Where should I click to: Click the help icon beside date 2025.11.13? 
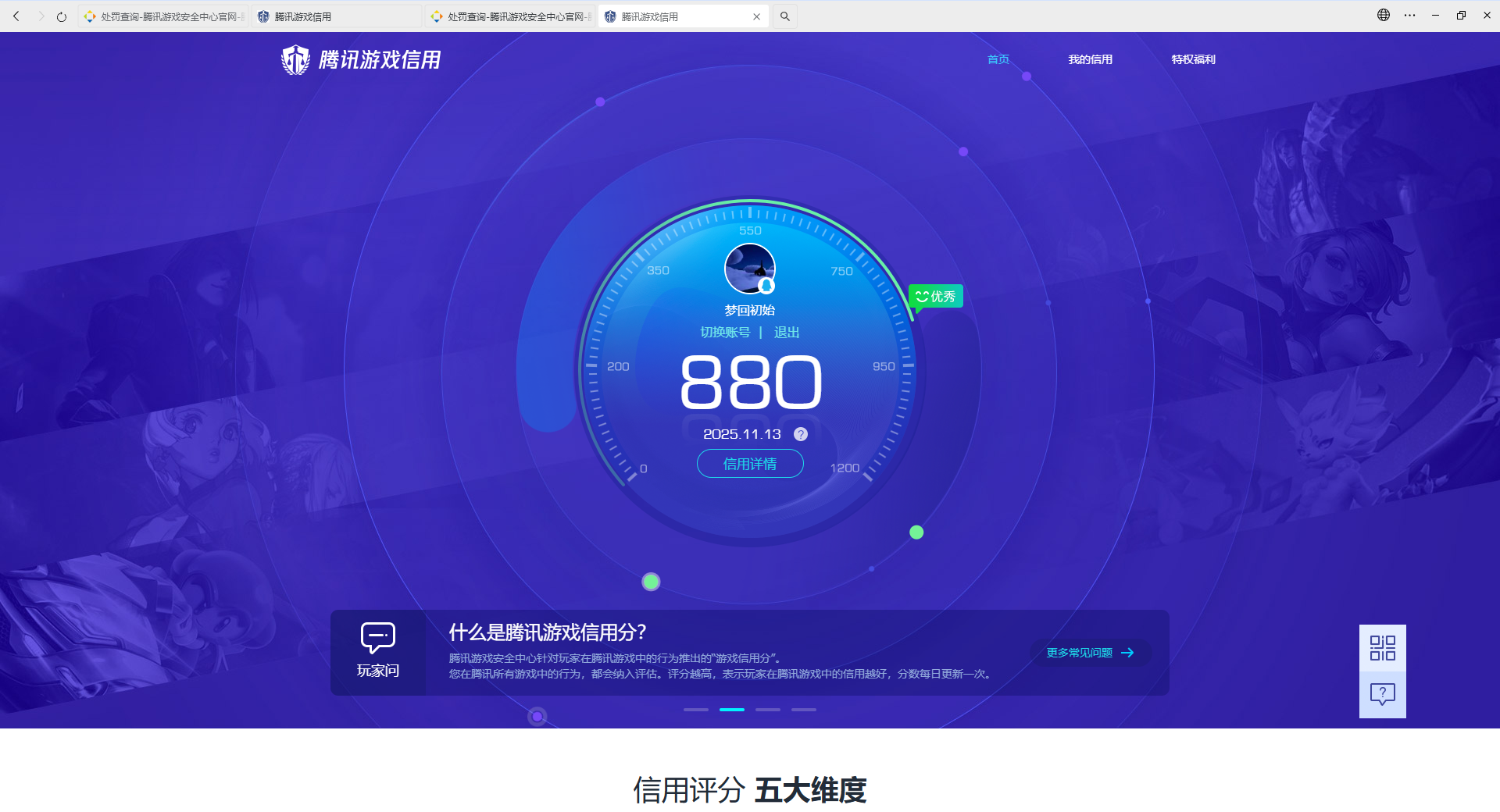point(800,434)
